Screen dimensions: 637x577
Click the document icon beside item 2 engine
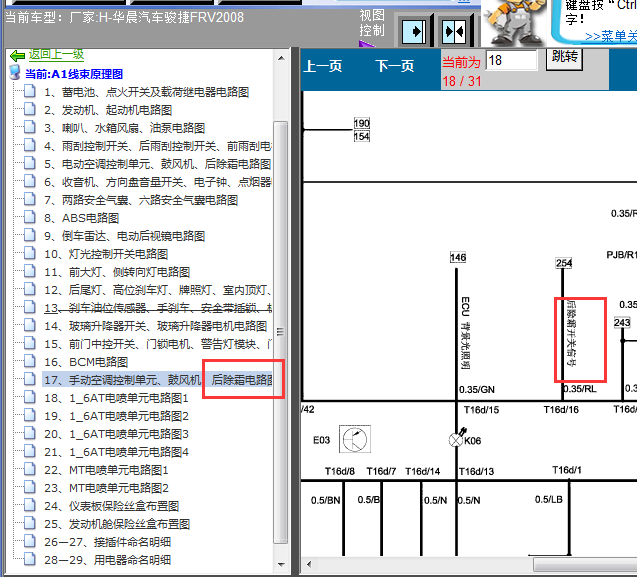coord(29,109)
